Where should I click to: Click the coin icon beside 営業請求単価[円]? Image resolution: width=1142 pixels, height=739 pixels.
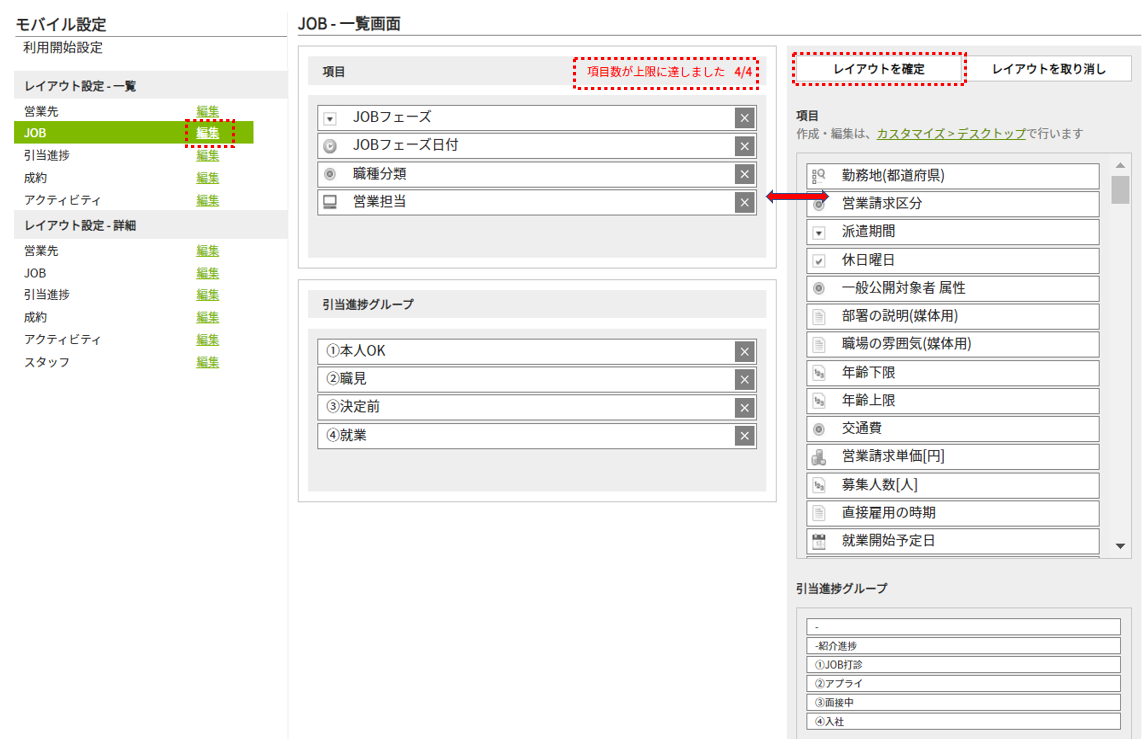tap(819, 457)
